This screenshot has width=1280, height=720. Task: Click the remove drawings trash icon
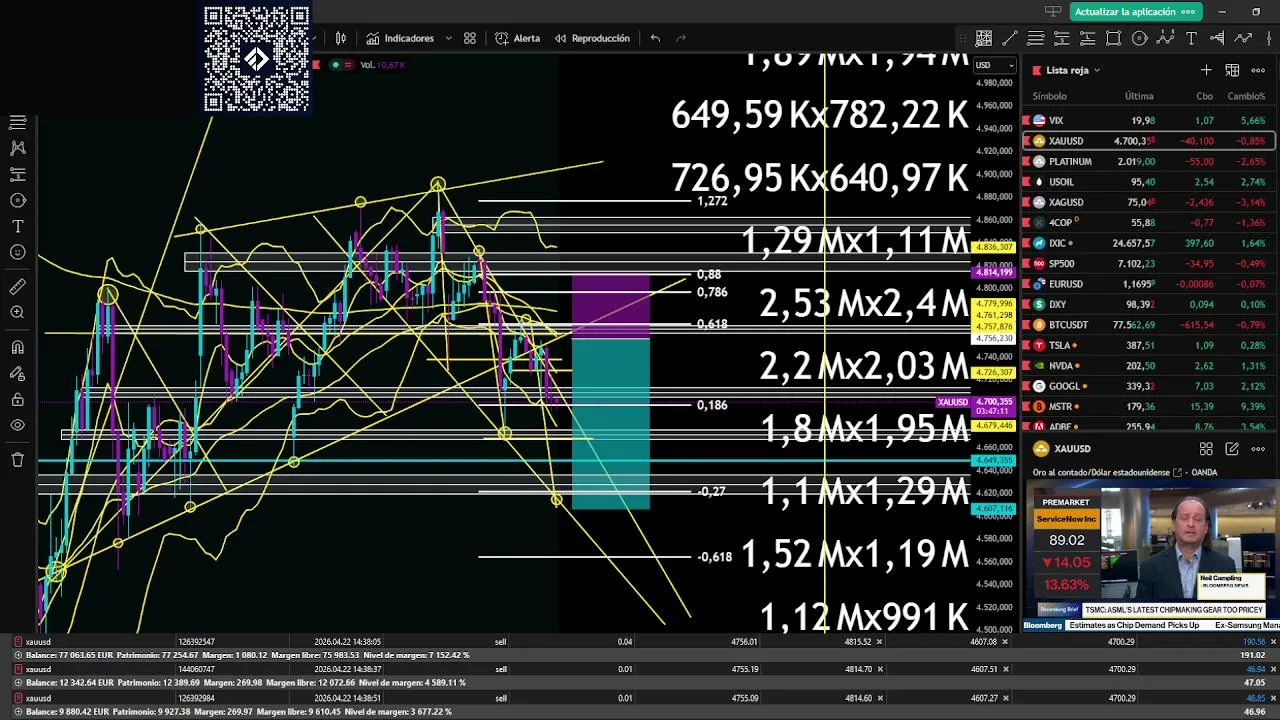pos(17,460)
